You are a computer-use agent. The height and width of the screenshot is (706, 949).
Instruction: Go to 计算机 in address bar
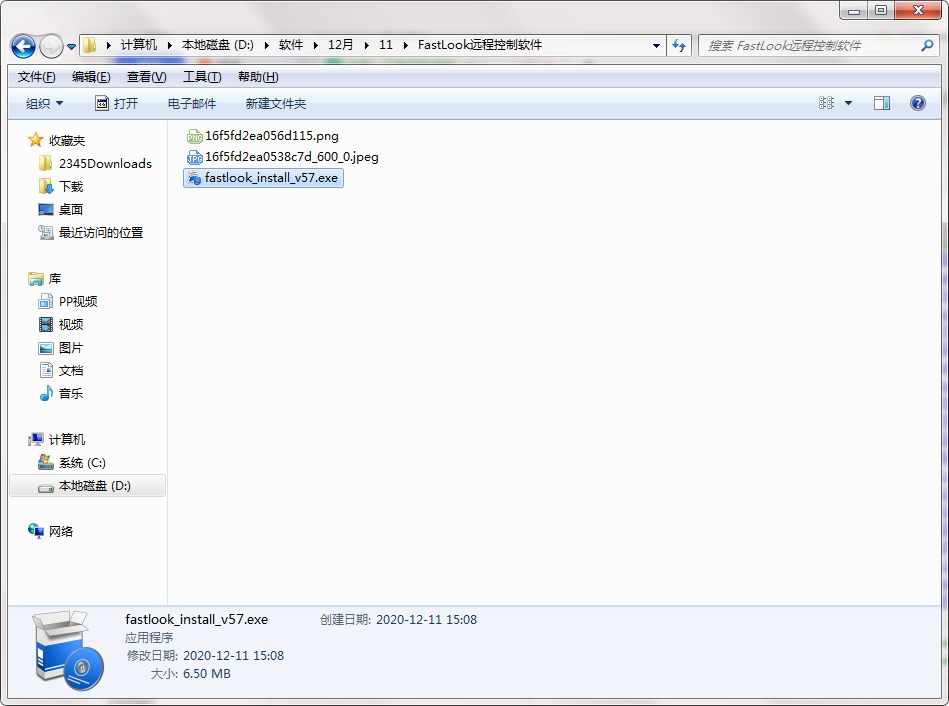click(139, 45)
